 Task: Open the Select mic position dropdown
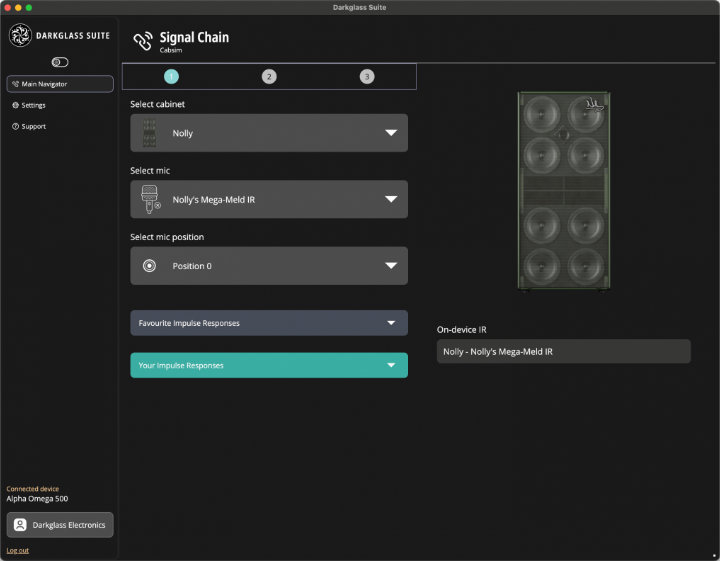point(269,266)
